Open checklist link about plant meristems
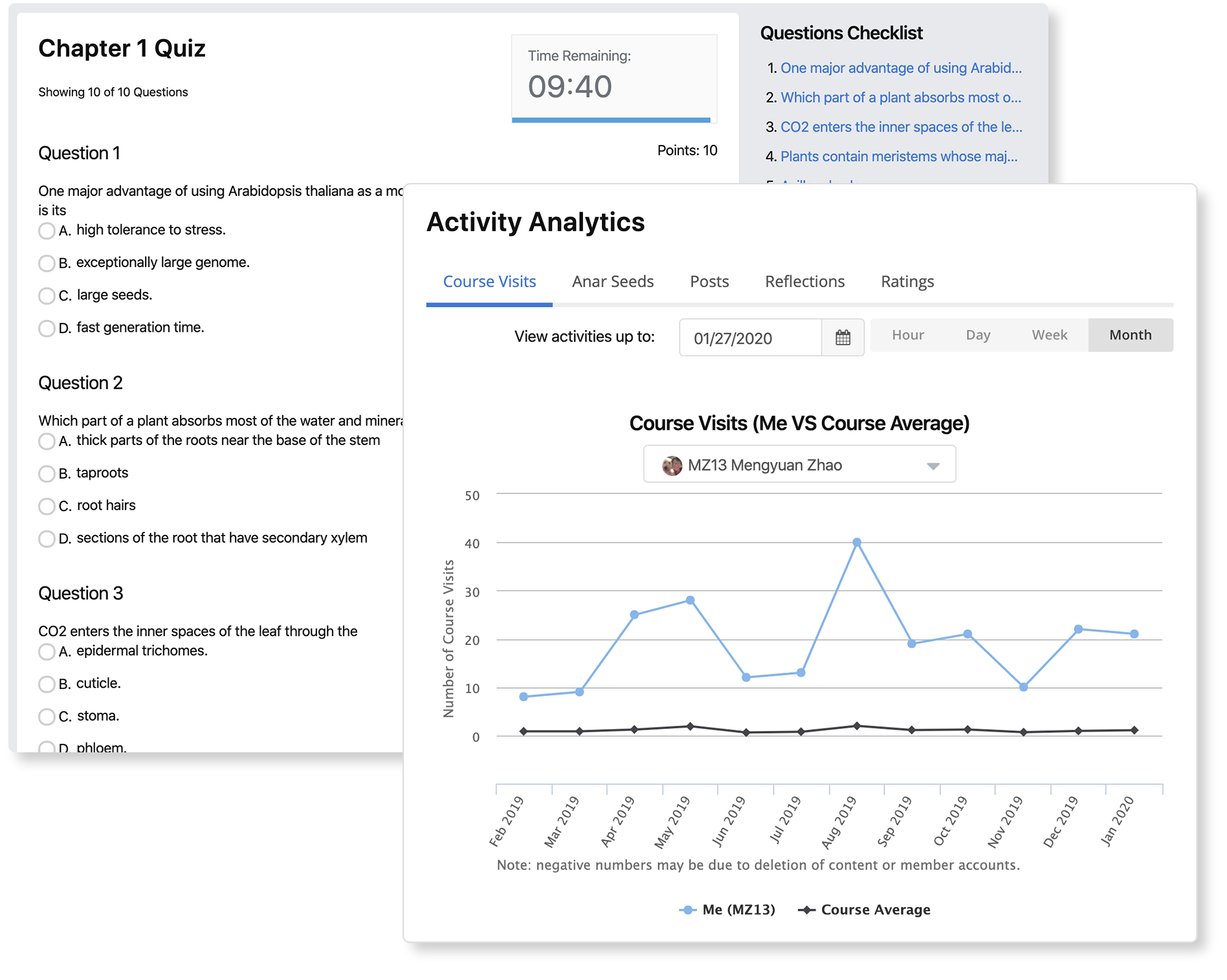 point(898,157)
